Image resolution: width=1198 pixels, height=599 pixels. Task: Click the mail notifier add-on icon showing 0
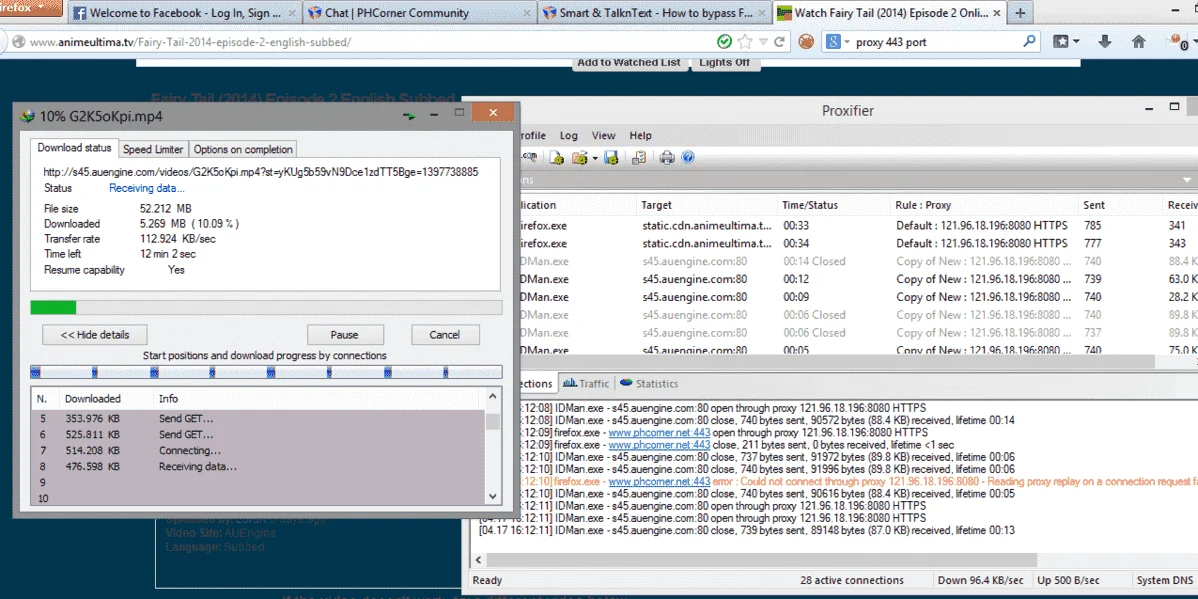pyautogui.click(x=1177, y=41)
